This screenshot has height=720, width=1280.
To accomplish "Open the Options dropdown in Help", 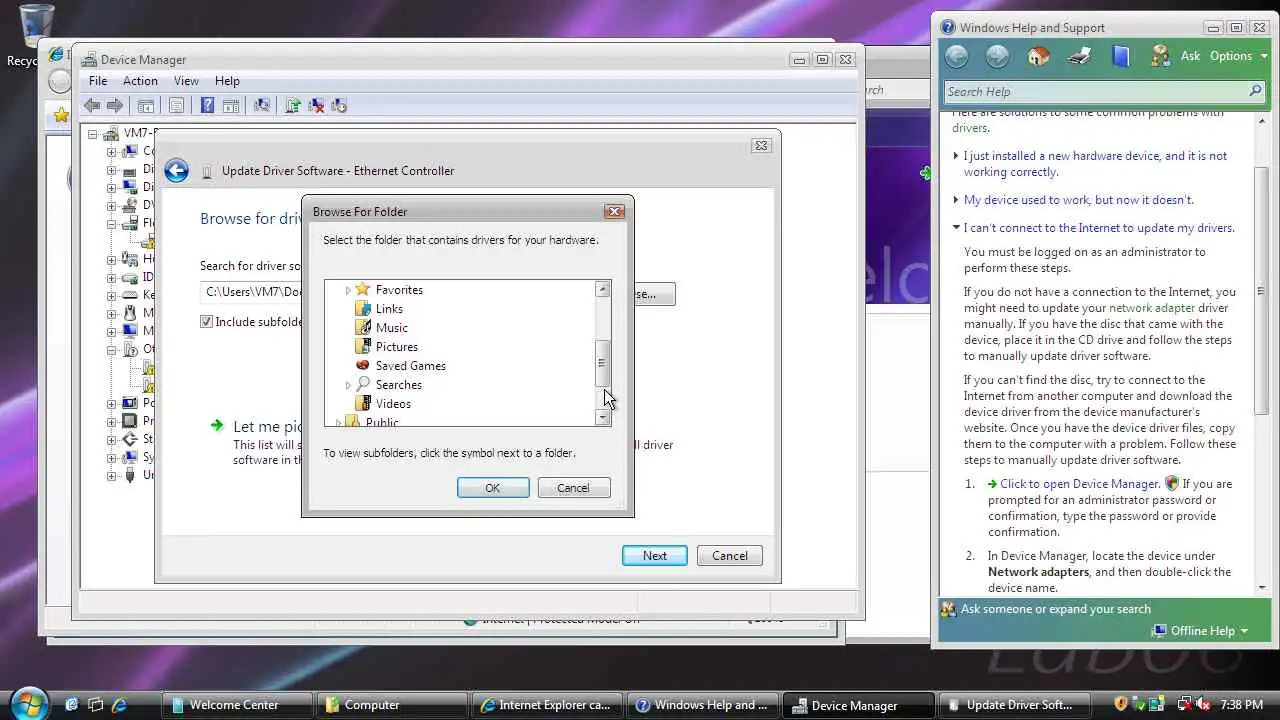I will coord(1238,56).
